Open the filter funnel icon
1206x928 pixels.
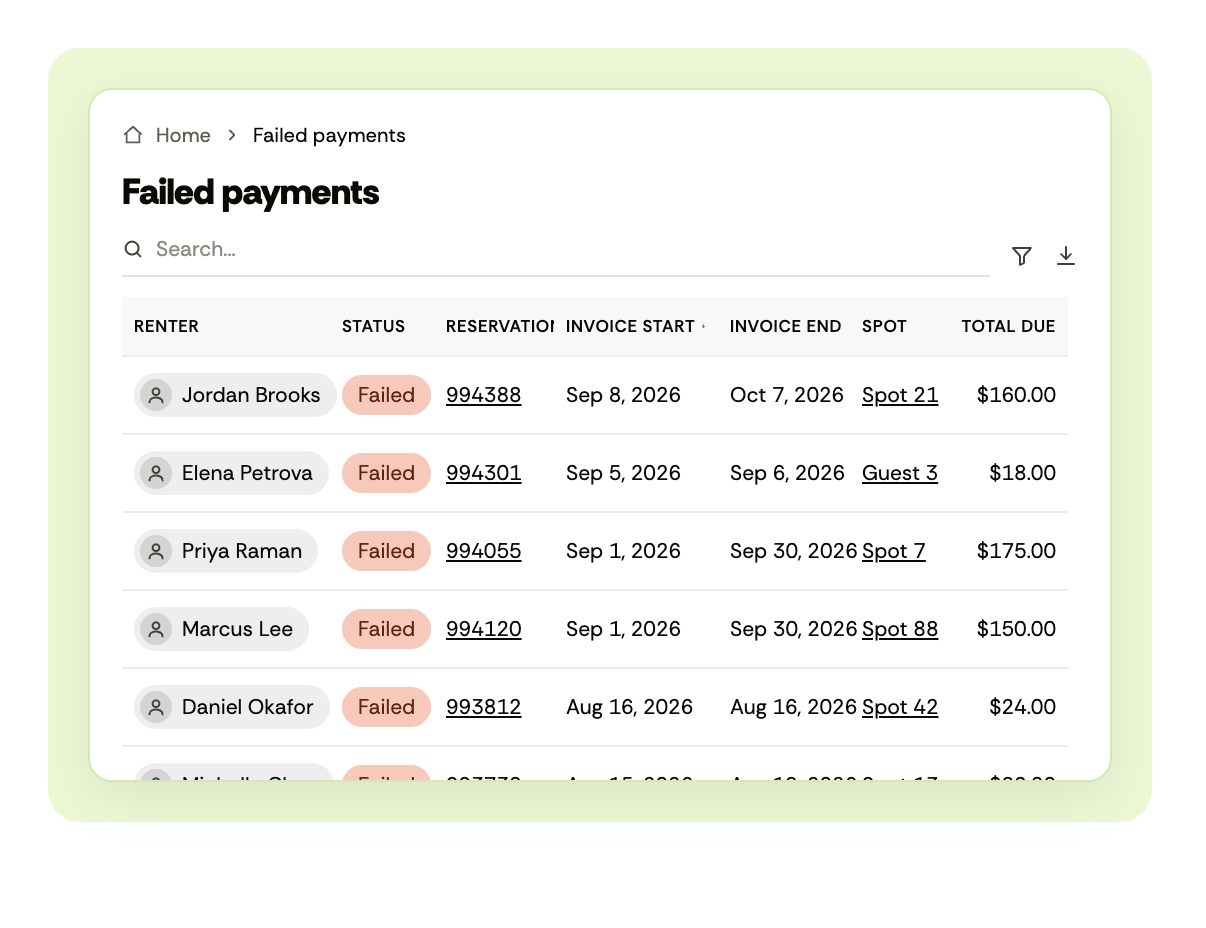(1021, 256)
